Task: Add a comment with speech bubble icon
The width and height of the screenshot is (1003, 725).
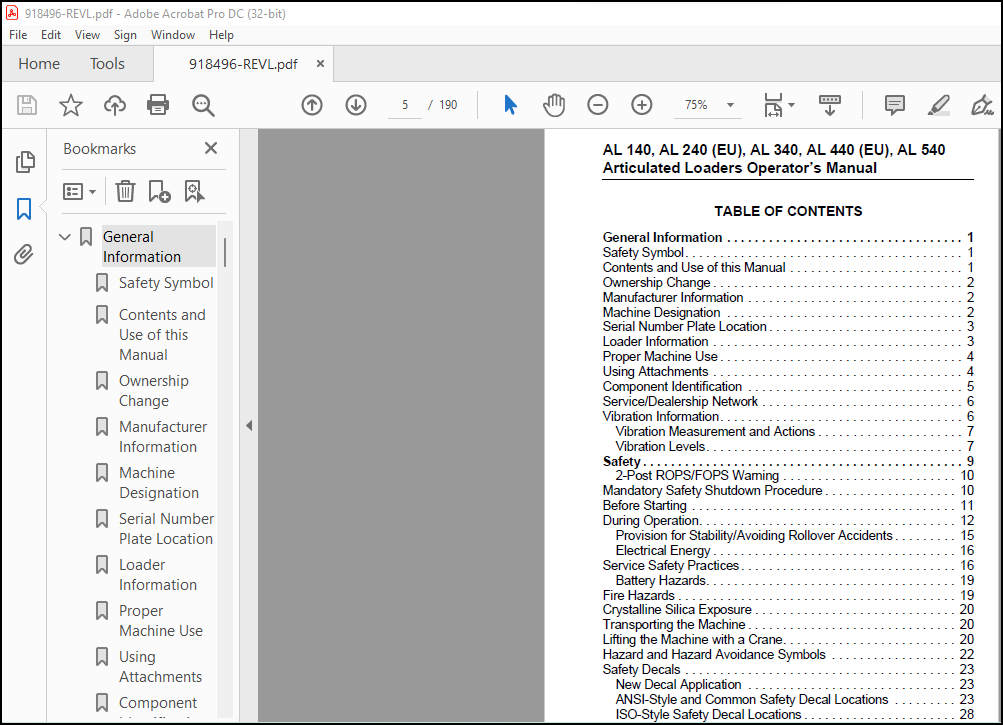Action: point(894,105)
